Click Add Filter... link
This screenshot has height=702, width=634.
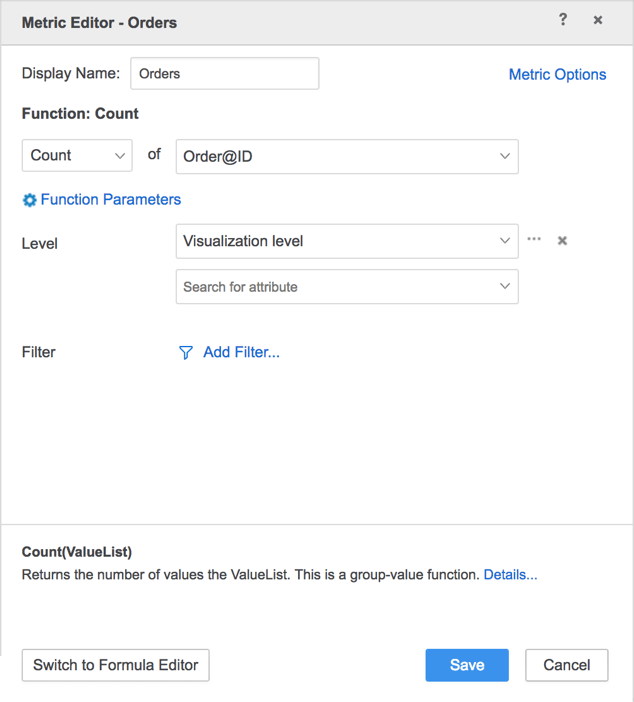[x=241, y=352]
